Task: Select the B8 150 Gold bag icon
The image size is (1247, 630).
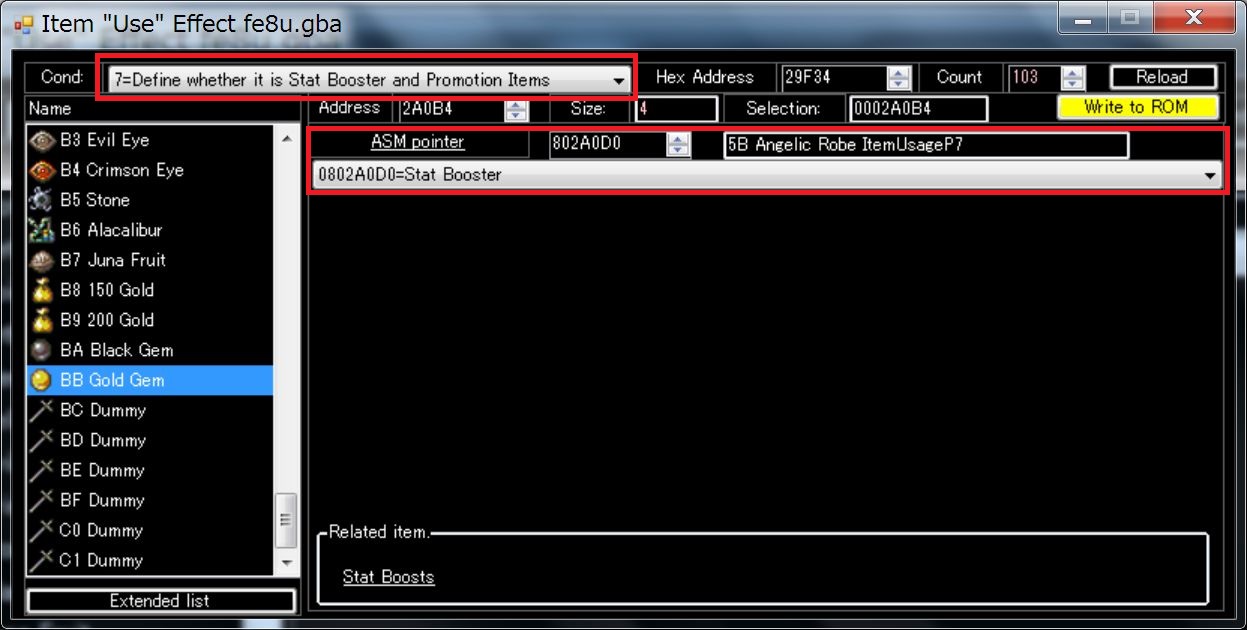Action: (x=43, y=290)
